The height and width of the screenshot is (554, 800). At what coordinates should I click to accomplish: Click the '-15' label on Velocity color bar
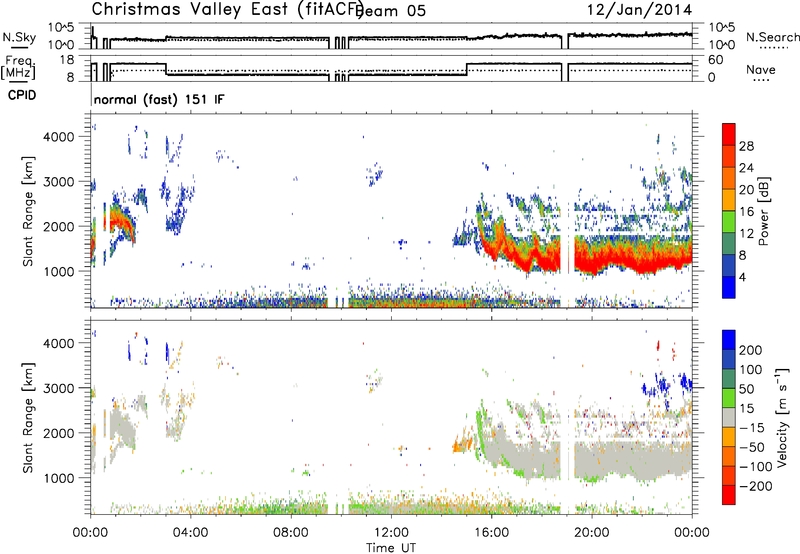(x=752, y=427)
